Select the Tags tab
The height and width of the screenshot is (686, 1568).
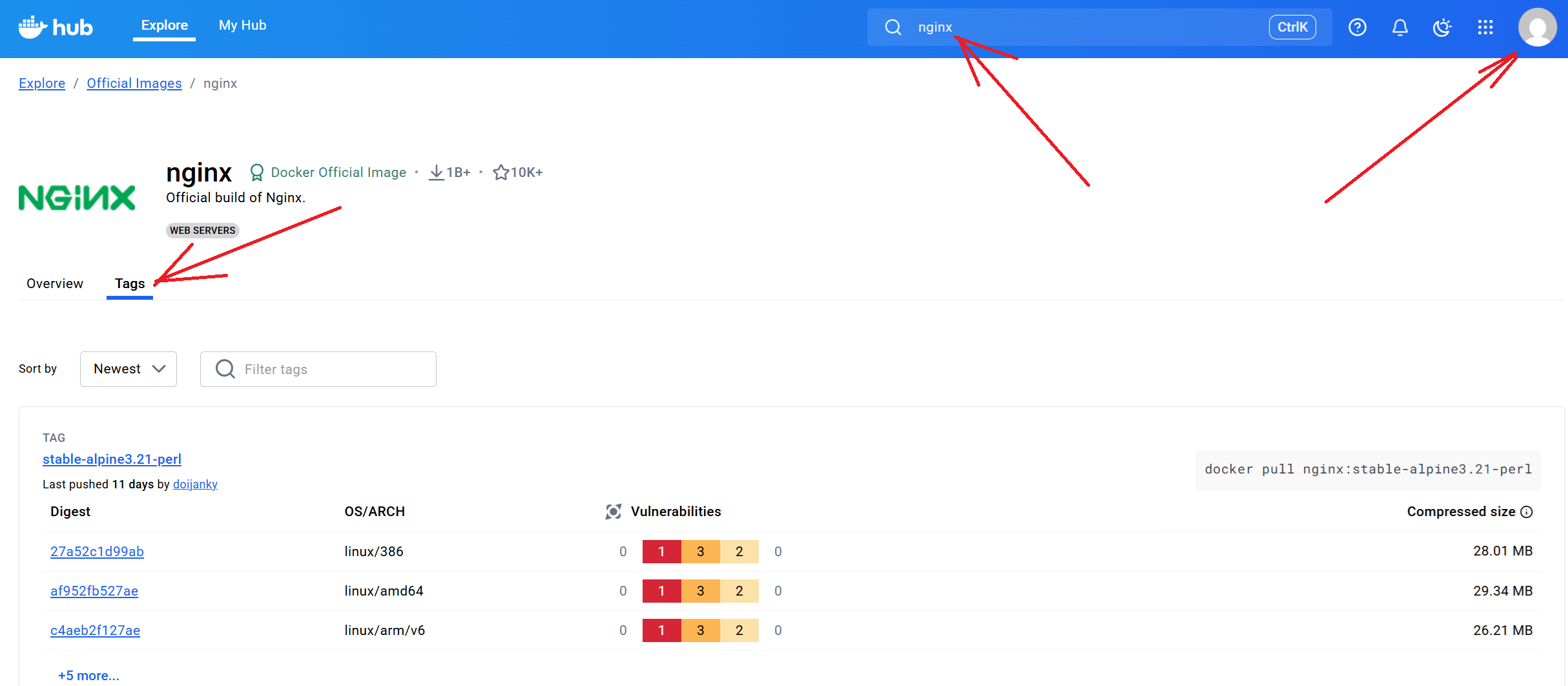(130, 284)
